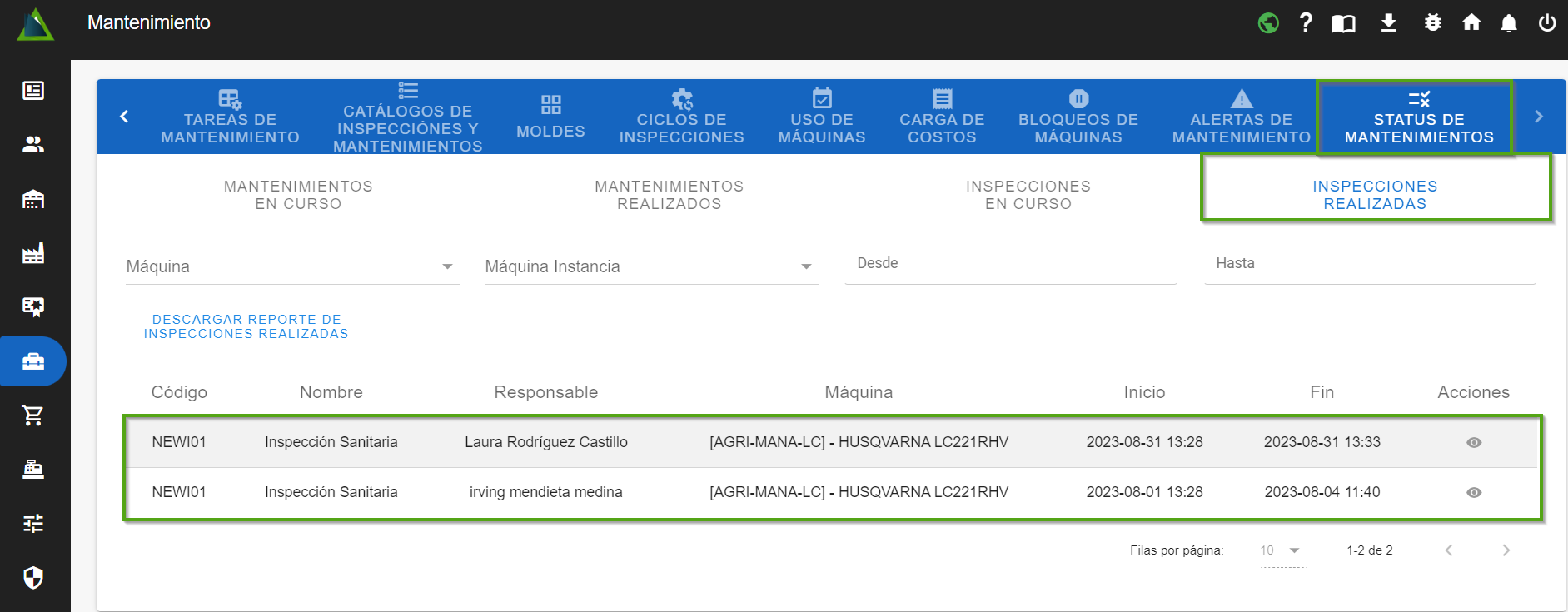Download the report of inspecciones realizadas
This screenshot has height=612, width=1568.
pos(246,326)
